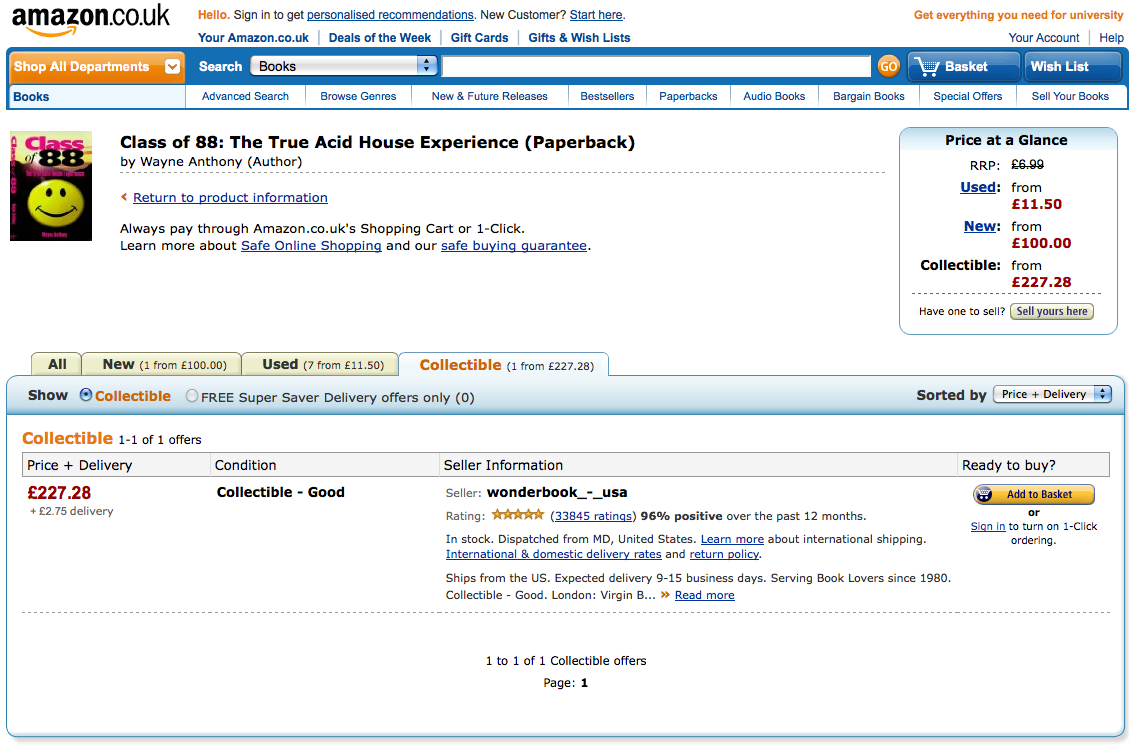Click the wonderbook_-_usa seller name
1135x750 pixels.
(557, 492)
